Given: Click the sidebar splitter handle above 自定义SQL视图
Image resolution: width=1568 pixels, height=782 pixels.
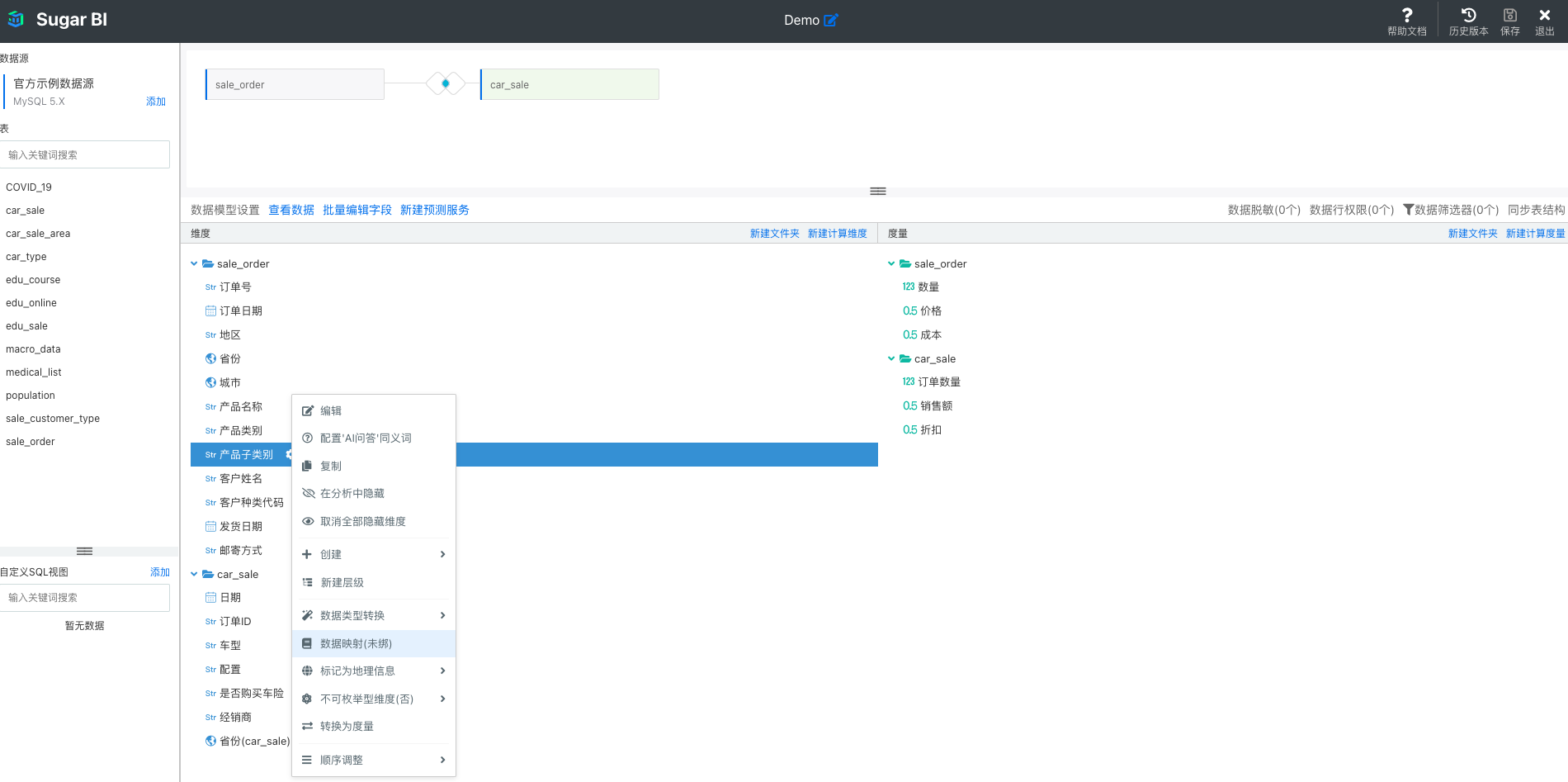Looking at the screenshot, I should 84,551.
